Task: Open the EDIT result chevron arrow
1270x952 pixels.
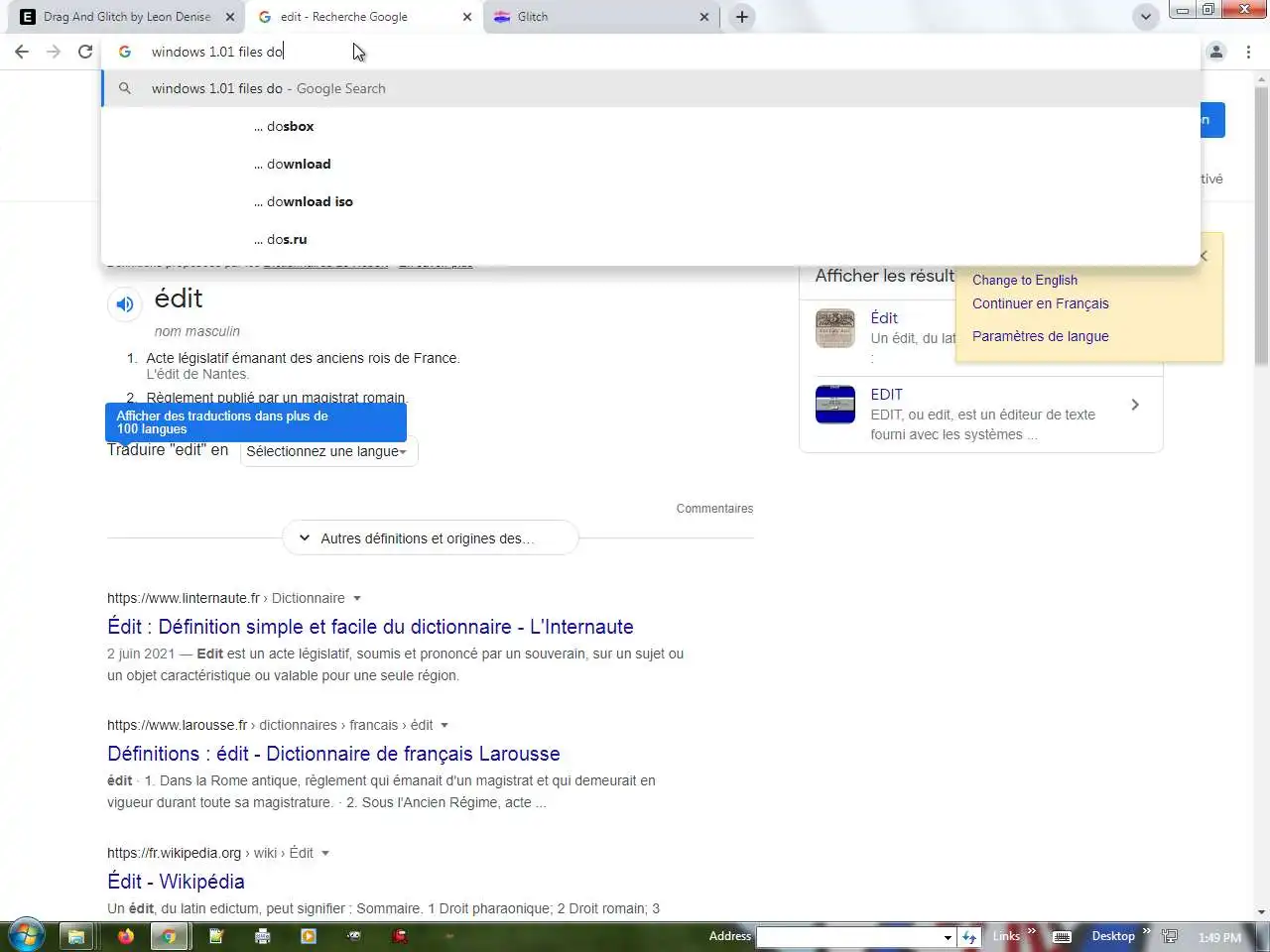Action: pyautogui.click(x=1135, y=405)
